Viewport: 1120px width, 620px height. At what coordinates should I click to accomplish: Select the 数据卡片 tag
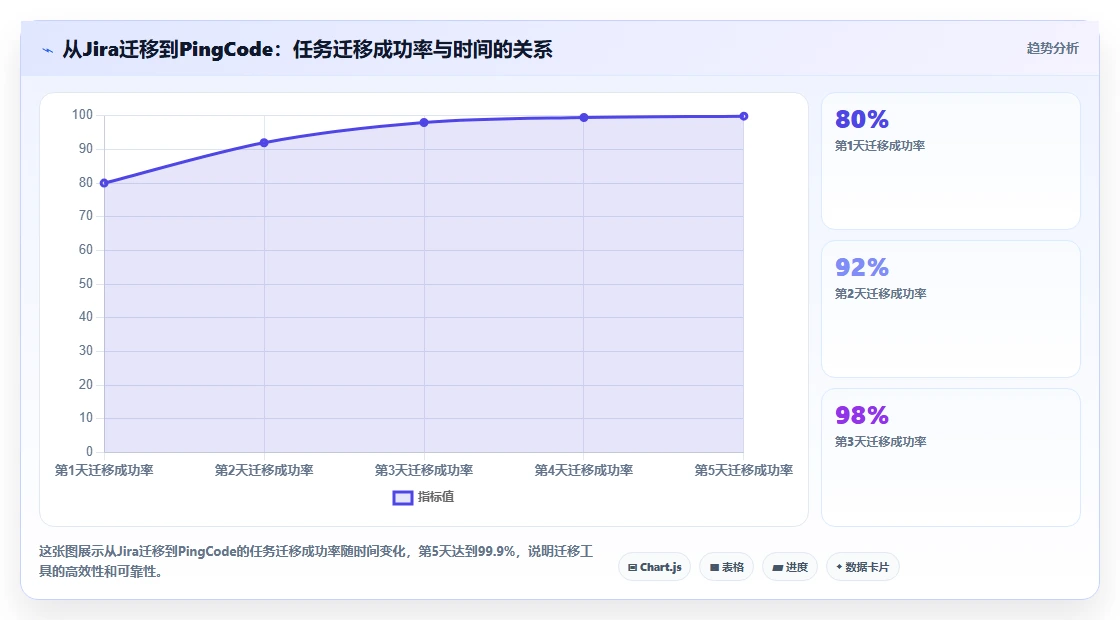(x=863, y=567)
